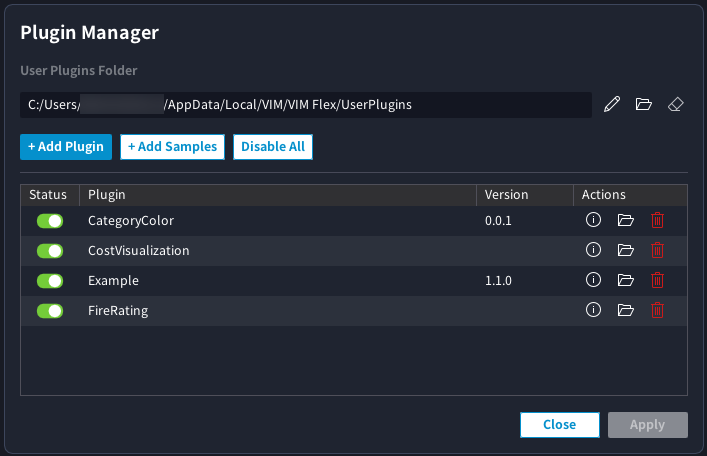This screenshot has width=707, height=456.
Task: Switch off the Example plugin
Action: pos(50,281)
